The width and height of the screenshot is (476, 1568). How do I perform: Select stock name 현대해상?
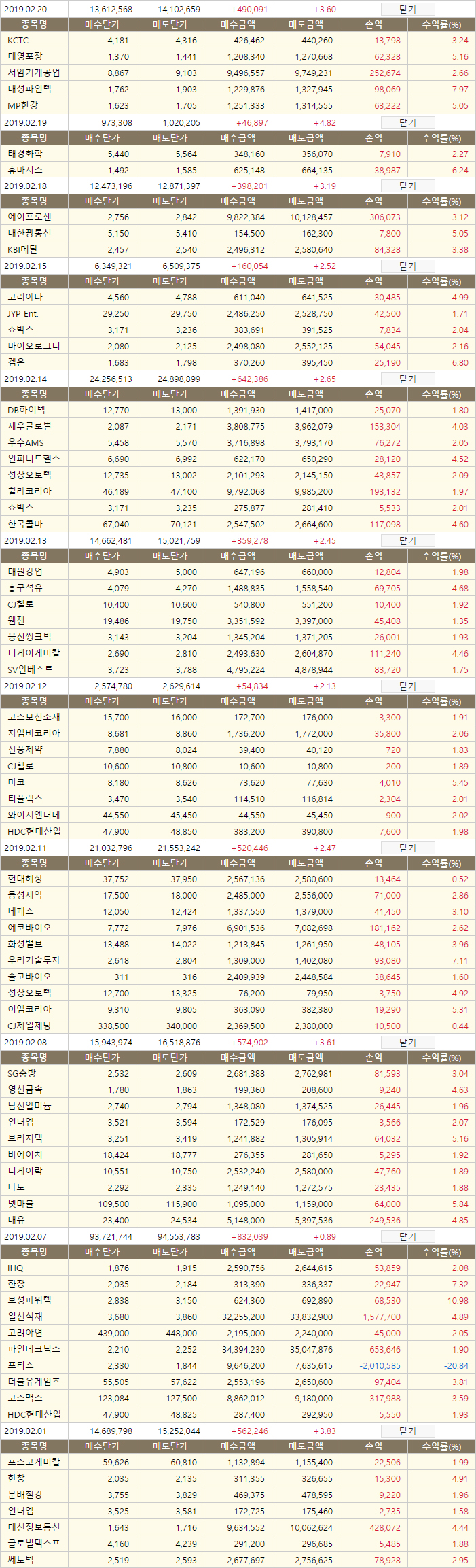[x=25, y=879]
